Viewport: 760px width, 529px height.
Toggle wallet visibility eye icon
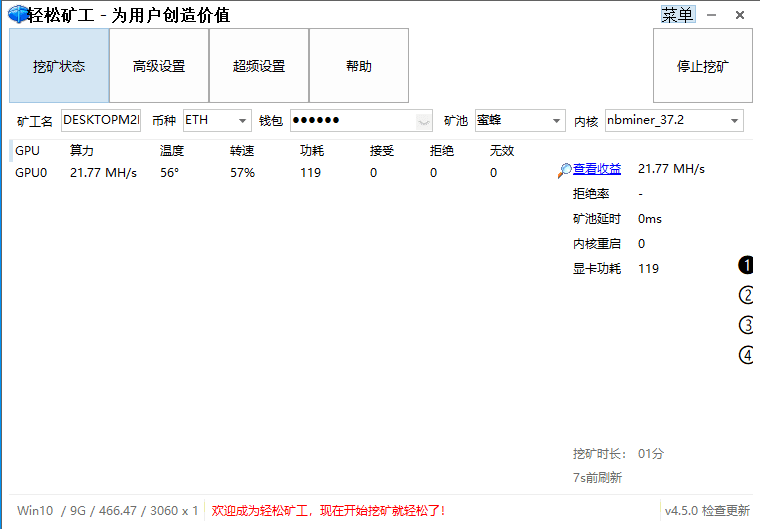pos(424,121)
